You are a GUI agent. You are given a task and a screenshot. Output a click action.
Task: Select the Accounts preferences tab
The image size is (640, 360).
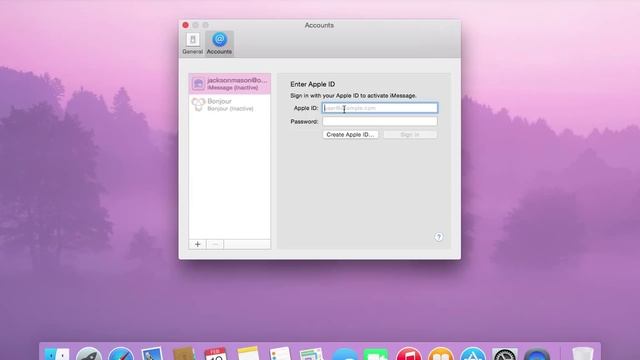coord(219,43)
